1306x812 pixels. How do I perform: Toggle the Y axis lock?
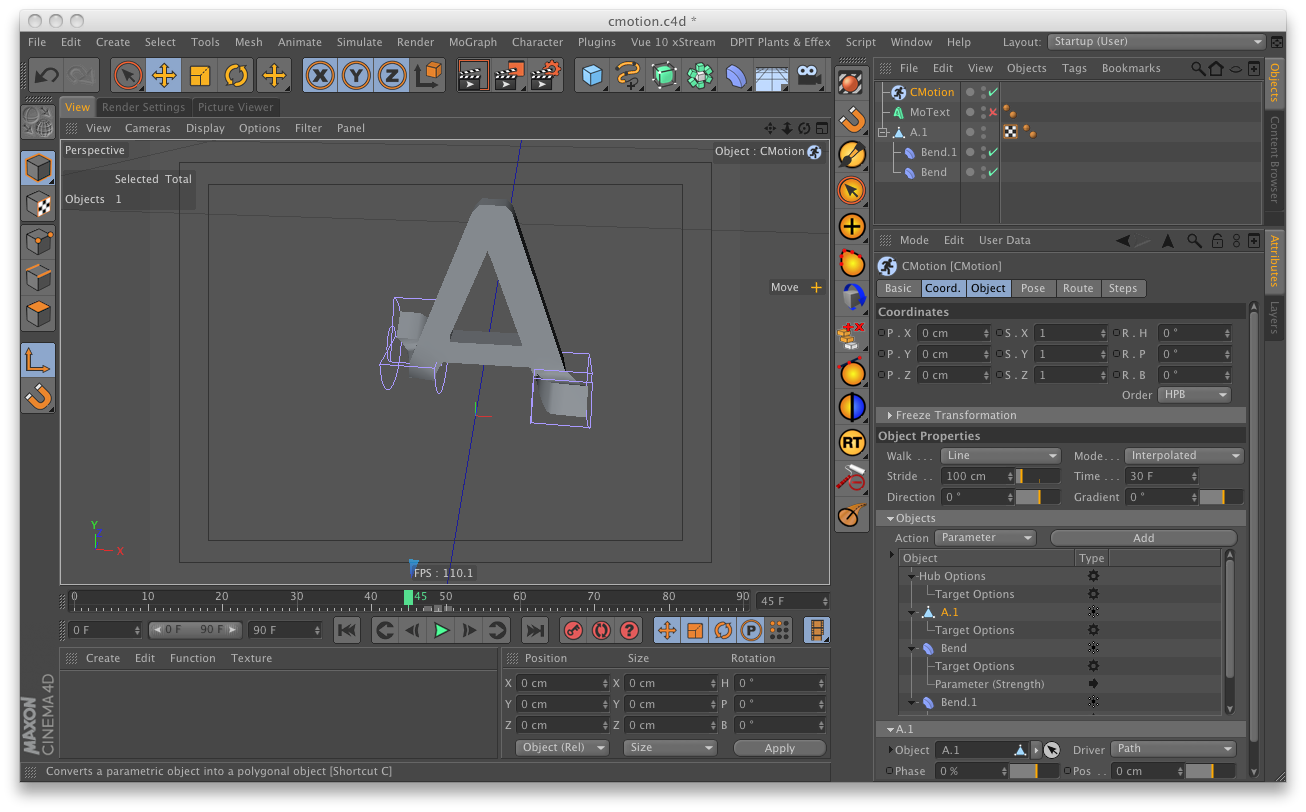click(356, 75)
